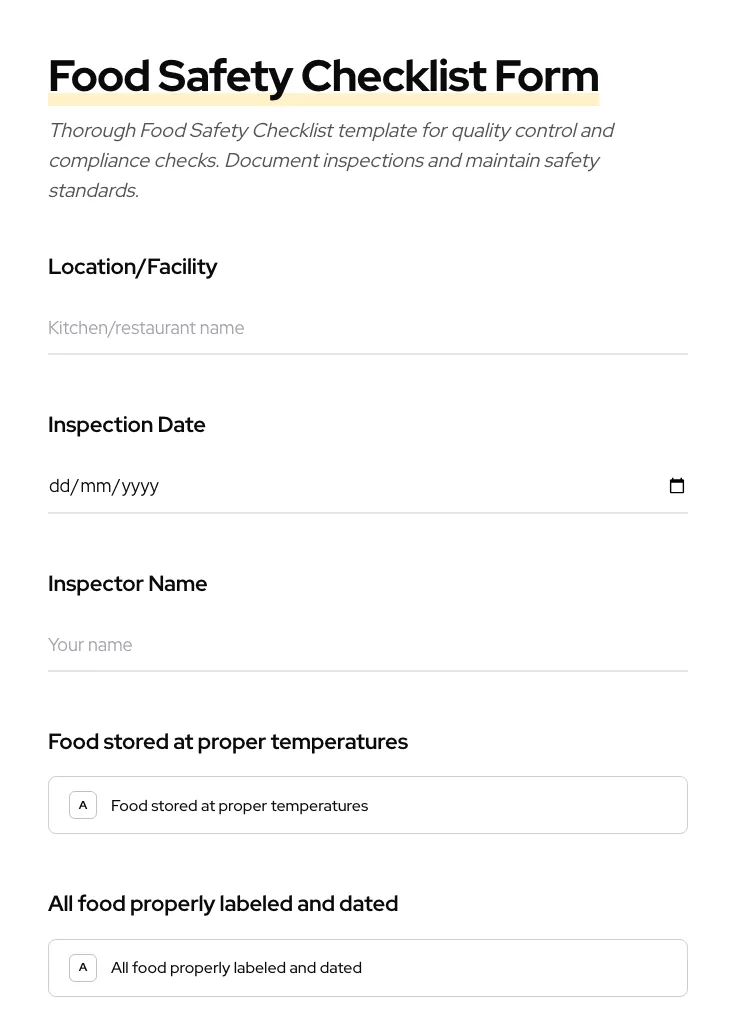The height and width of the screenshot is (1024, 736).
Task: Click the italic template description text
Action: tap(330, 160)
